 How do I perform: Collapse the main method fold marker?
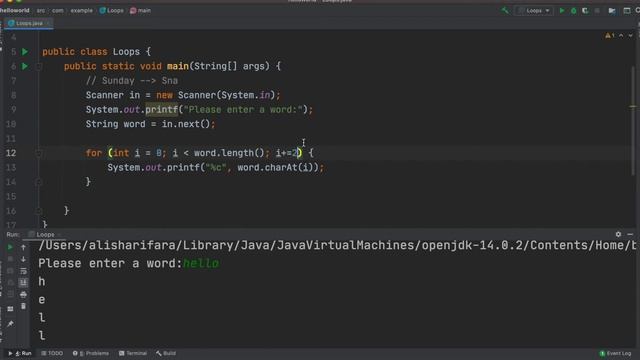tap(39, 66)
